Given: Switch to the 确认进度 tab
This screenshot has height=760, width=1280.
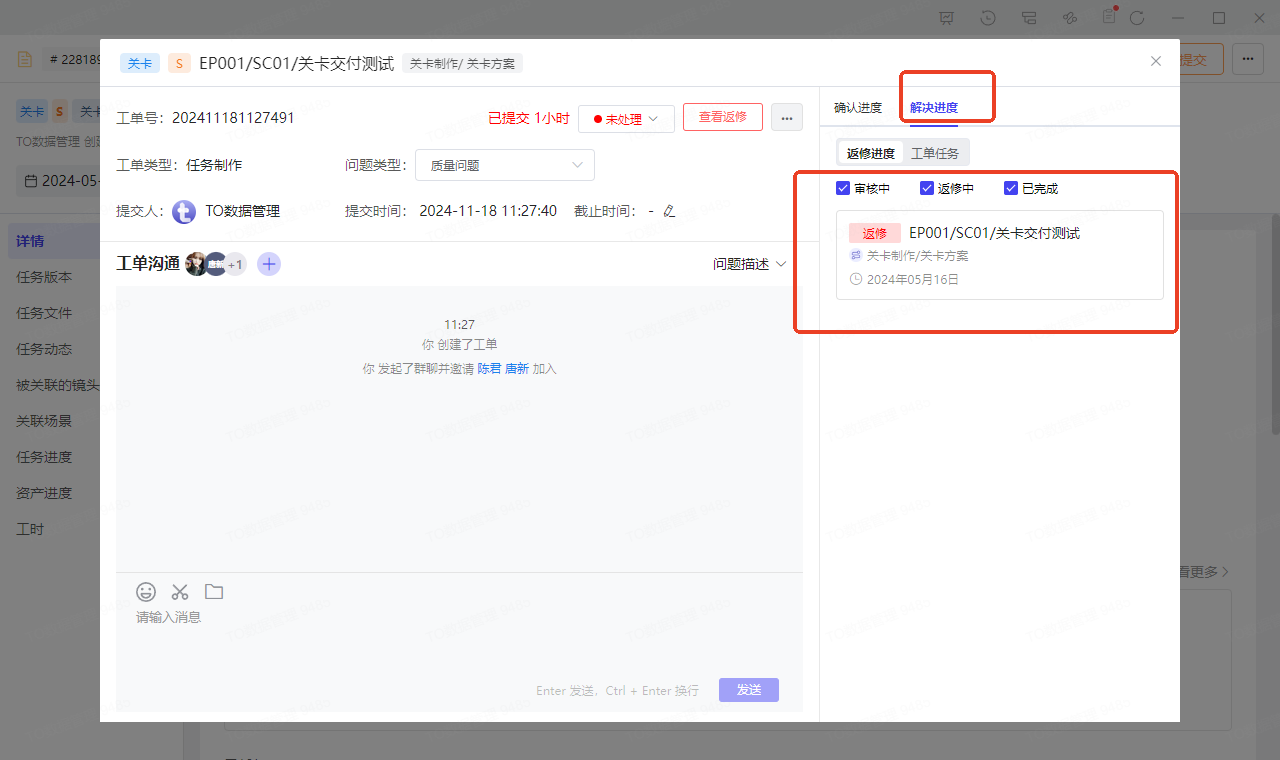Looking at the screenshot, I should click(858, 108).
